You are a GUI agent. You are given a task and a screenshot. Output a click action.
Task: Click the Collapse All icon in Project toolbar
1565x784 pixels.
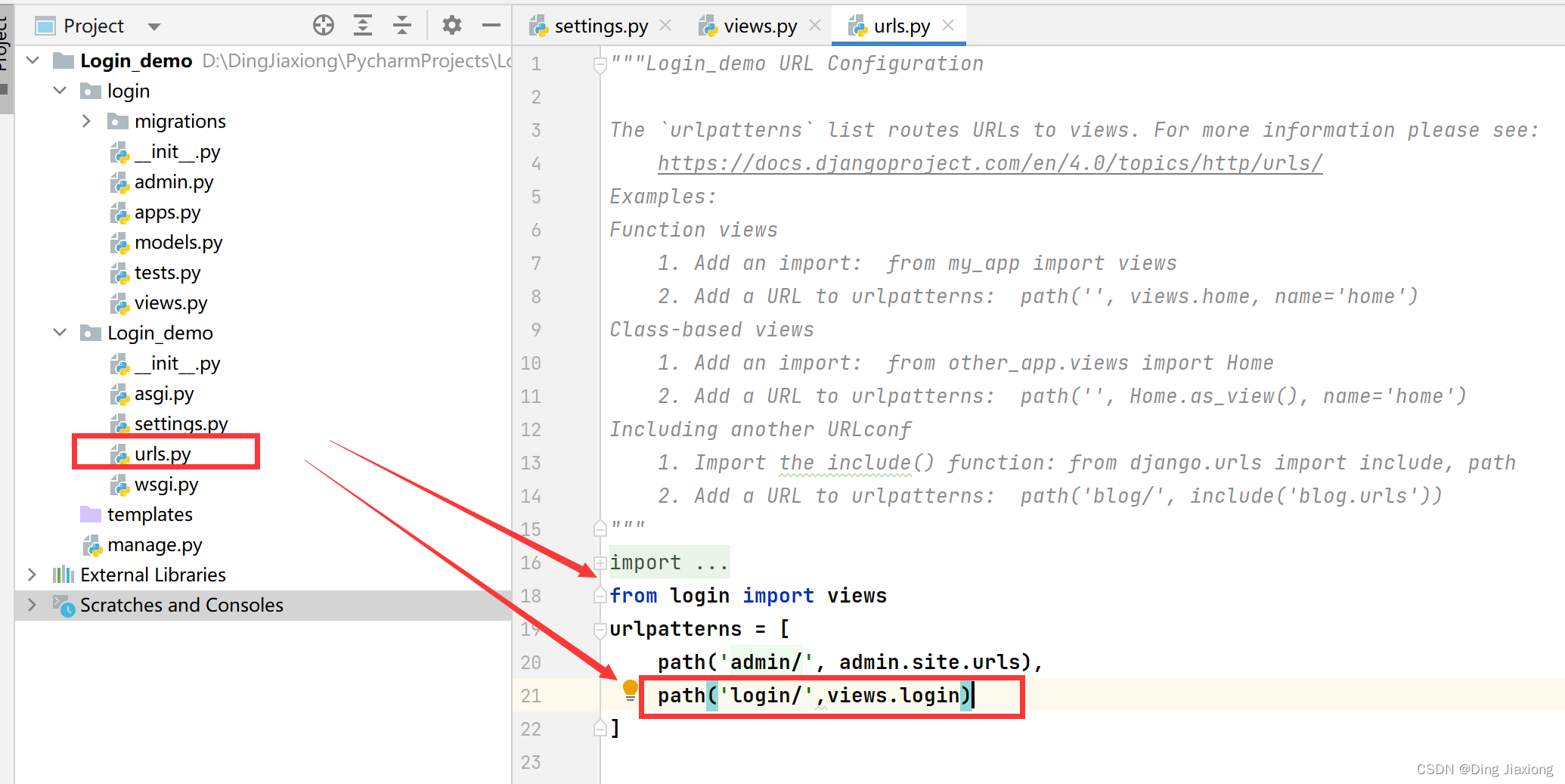[x=402, y=26]
